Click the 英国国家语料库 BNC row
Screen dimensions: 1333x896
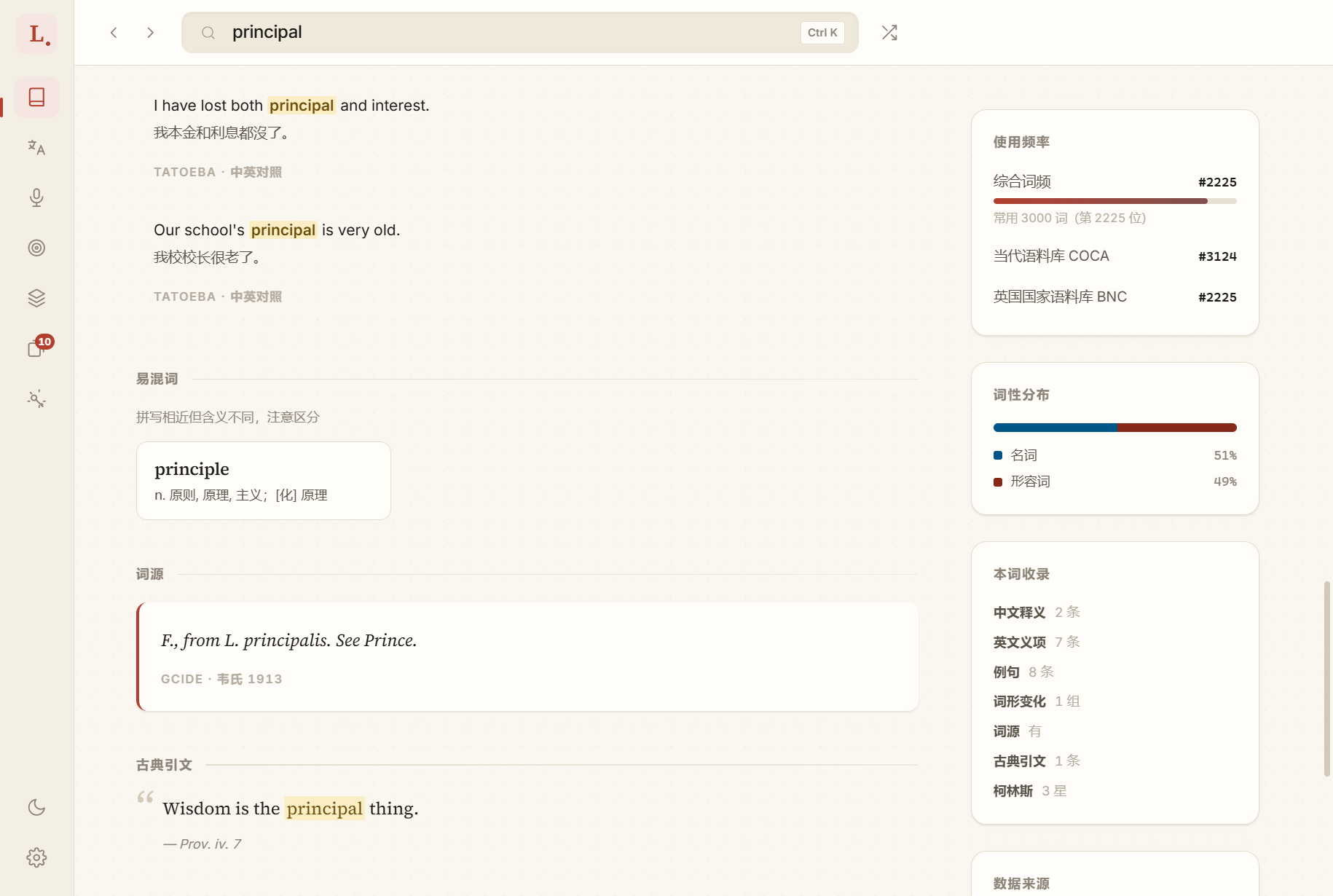coord(1115,297)
